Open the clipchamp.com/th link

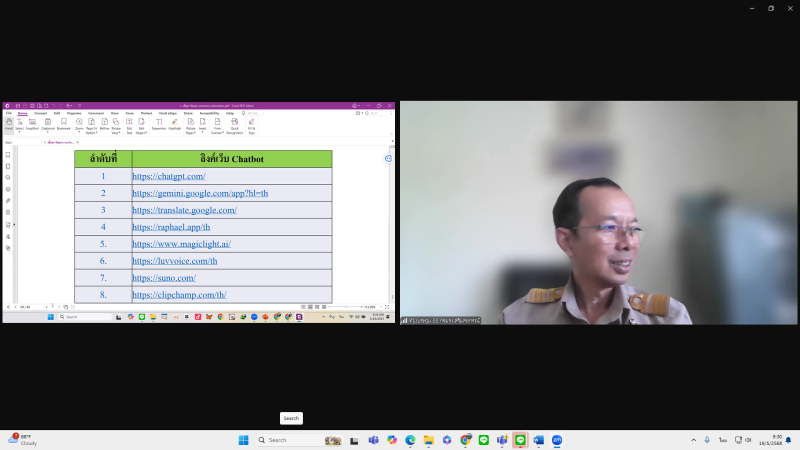click(179, 294)
